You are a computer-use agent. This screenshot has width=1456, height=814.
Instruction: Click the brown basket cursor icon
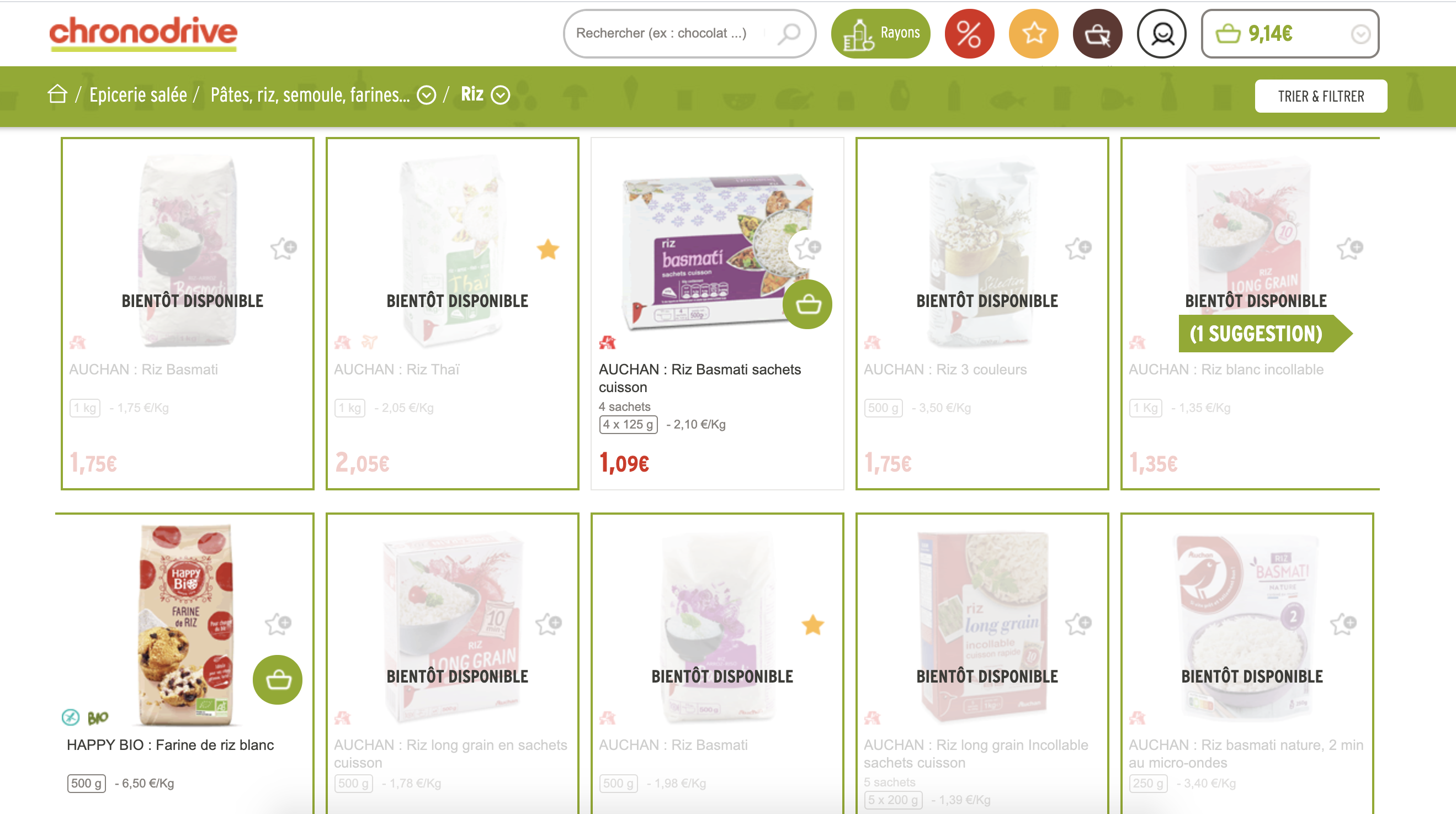pos(1097,34)
